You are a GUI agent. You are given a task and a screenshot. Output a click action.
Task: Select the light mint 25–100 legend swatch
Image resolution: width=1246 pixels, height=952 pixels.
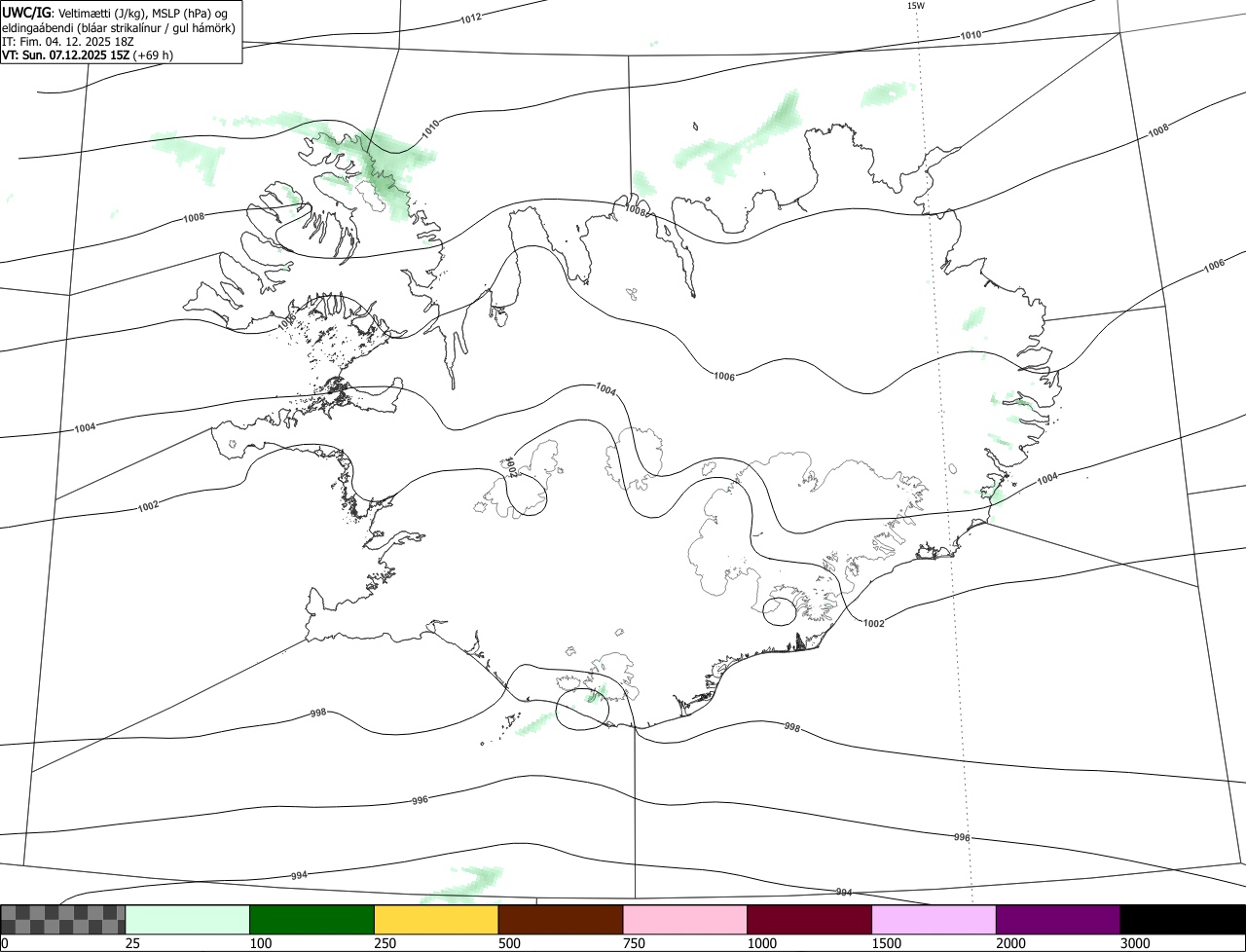click(x=188, y=920)
